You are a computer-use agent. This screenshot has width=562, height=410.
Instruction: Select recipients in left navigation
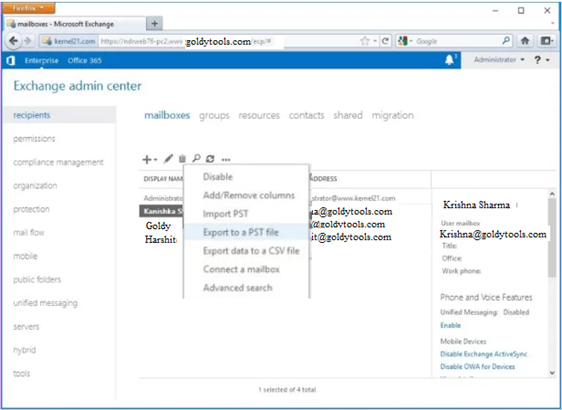coord(59,115)
